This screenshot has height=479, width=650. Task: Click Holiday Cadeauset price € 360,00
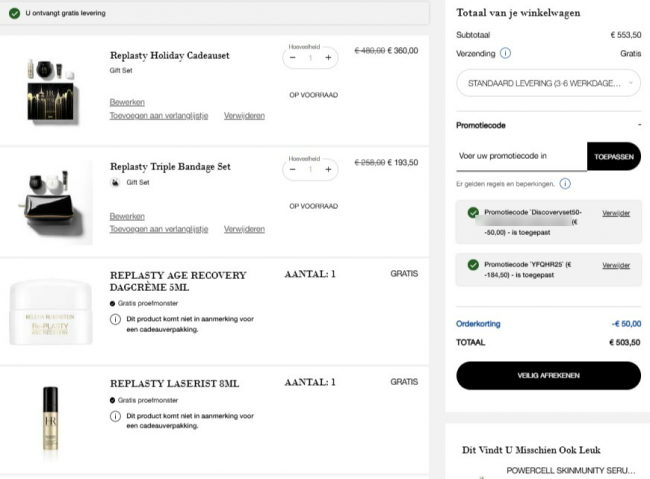click(x=403, y=51)
